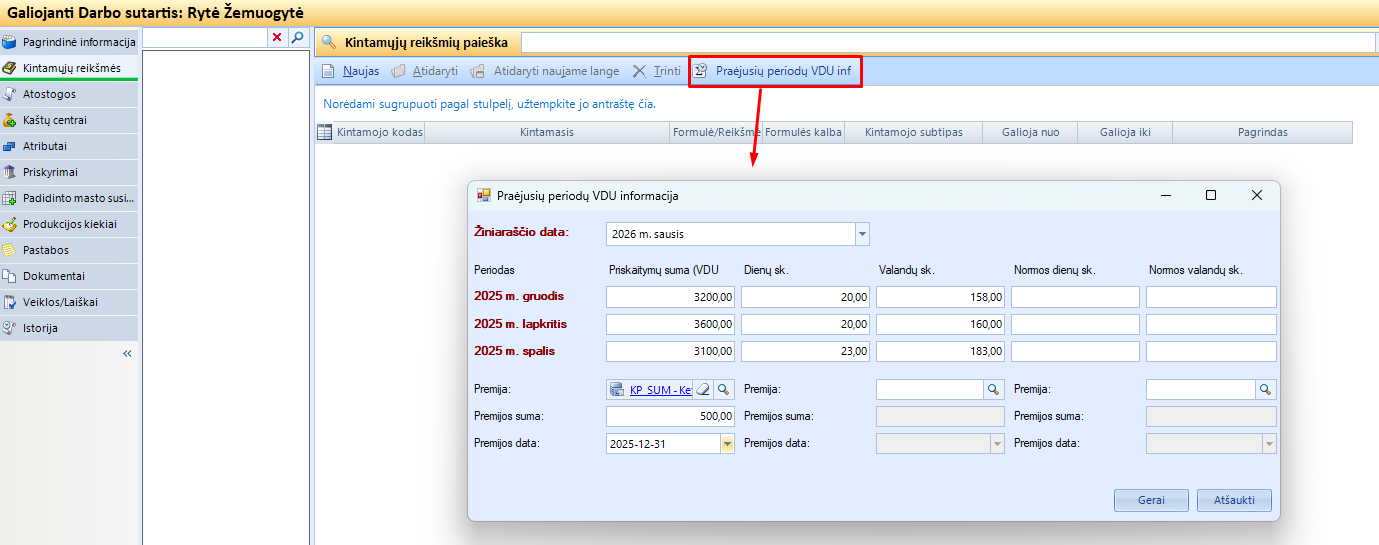Search first Premija with magnifier icon
Screen dimensions: 1379x545
click(x=724, y=390)
